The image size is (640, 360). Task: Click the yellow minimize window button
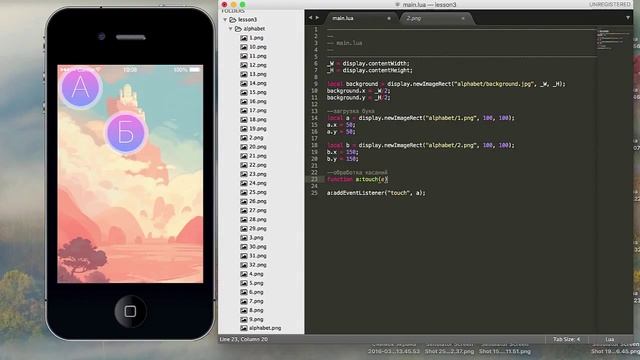pos(233,4)
